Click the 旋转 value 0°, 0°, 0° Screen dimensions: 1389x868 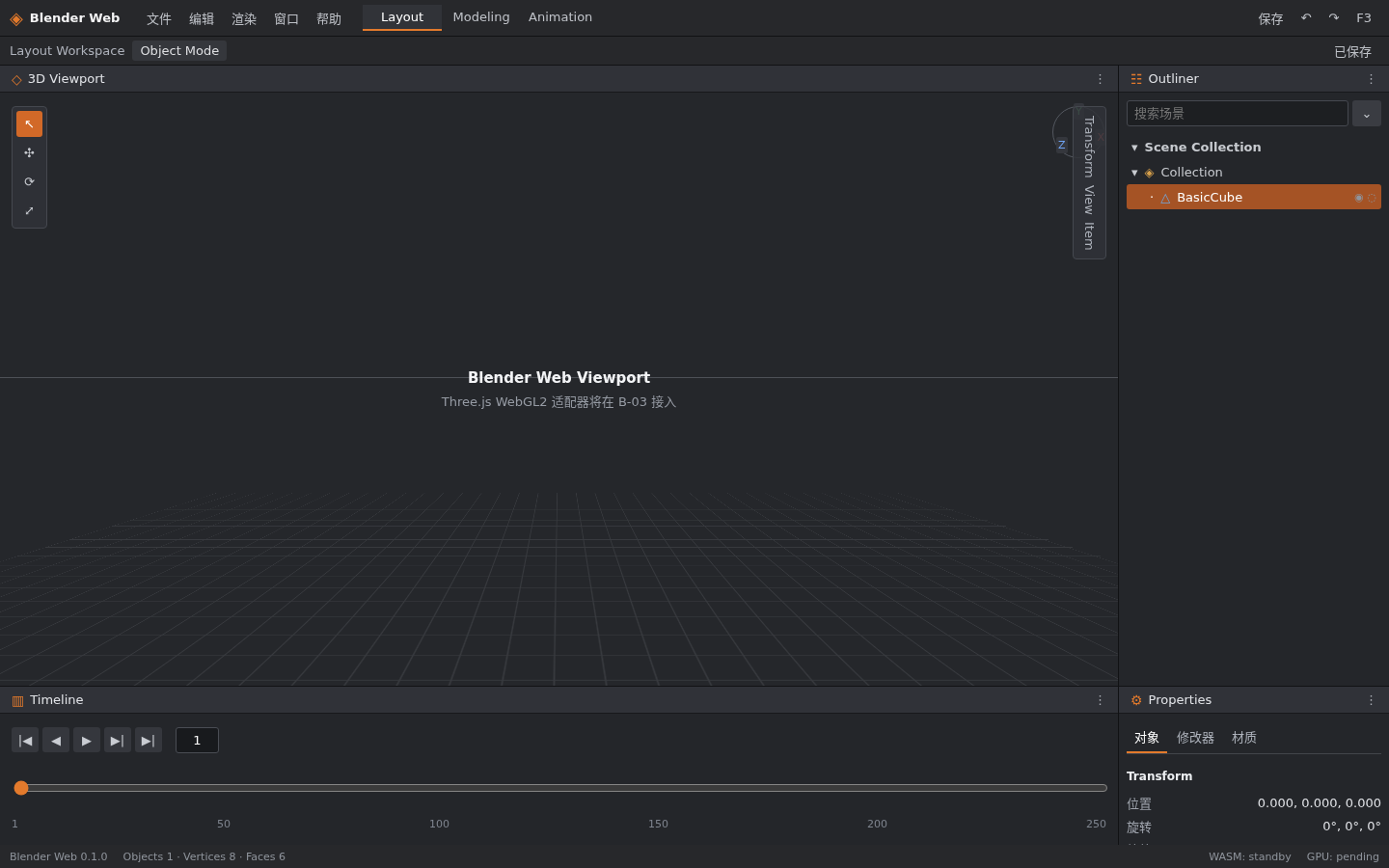tap(1351, 827)
